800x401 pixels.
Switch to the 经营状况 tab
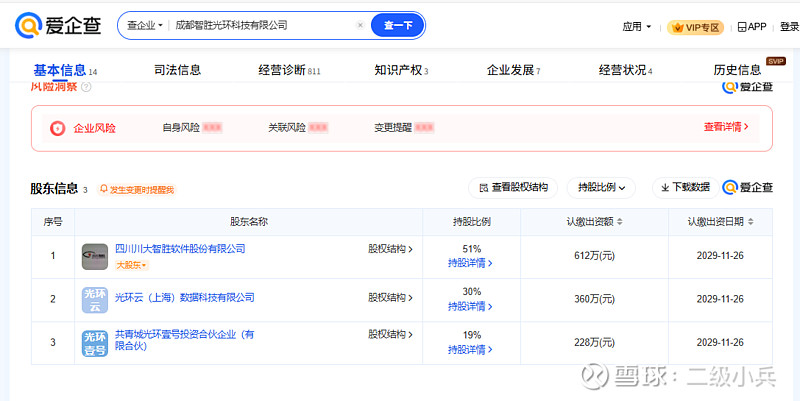coord(625,70)
